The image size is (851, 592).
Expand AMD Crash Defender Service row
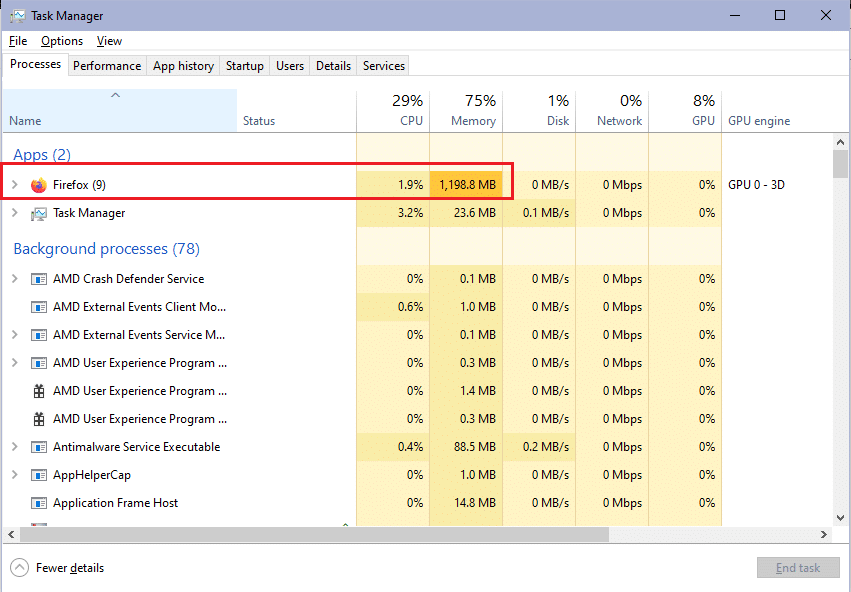15,279
